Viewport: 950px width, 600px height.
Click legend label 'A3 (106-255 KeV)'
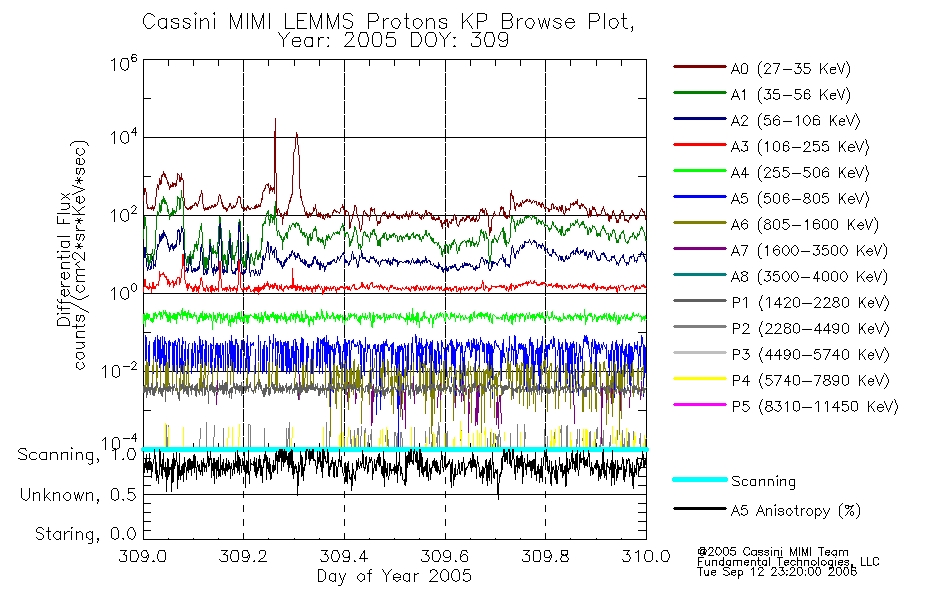800,147
